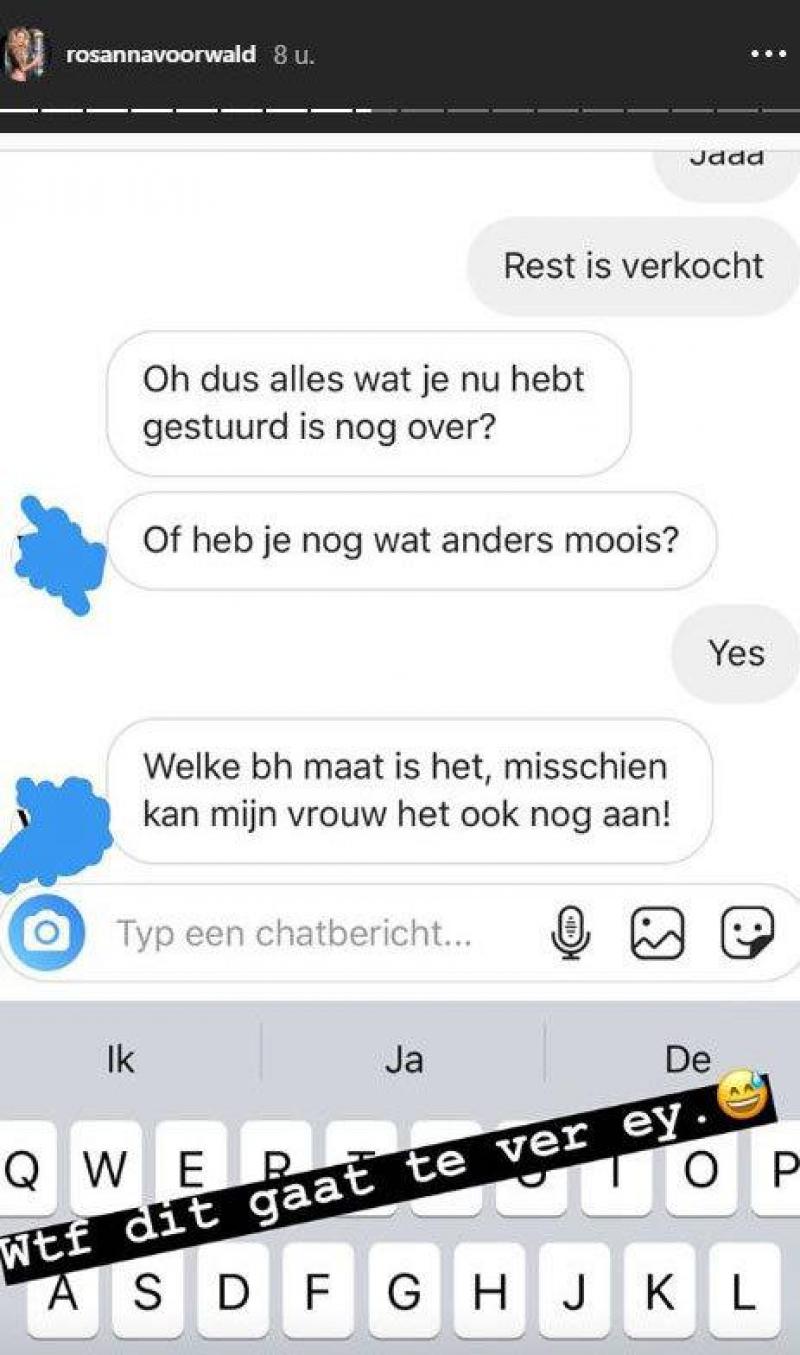Tap the 'Yes' message bubble

coord(737,653)
